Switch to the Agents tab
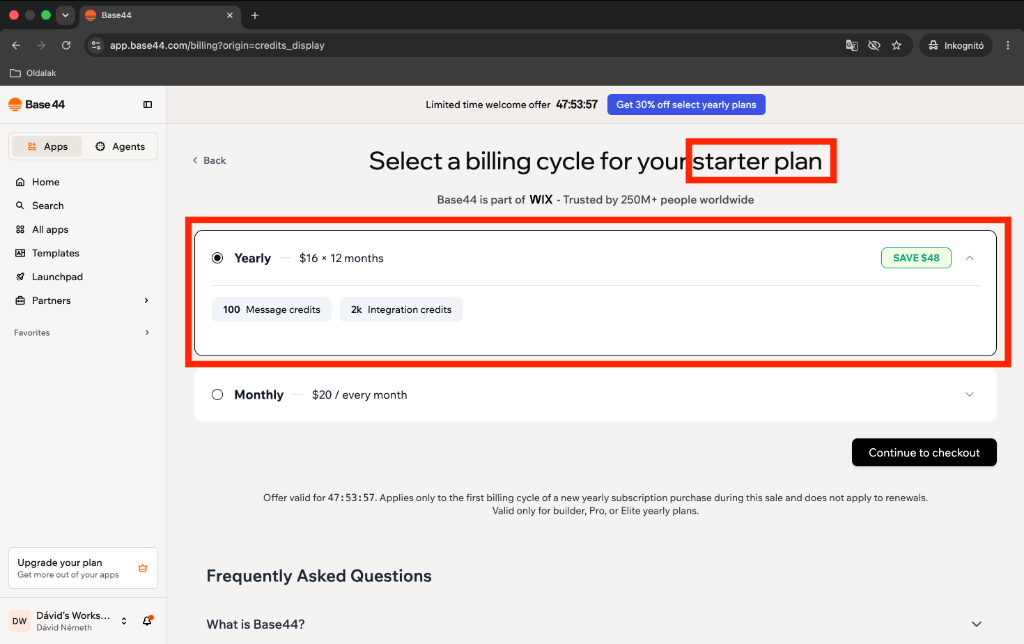This screenshot has width=1024, height=644. click(x=120, y=146)
